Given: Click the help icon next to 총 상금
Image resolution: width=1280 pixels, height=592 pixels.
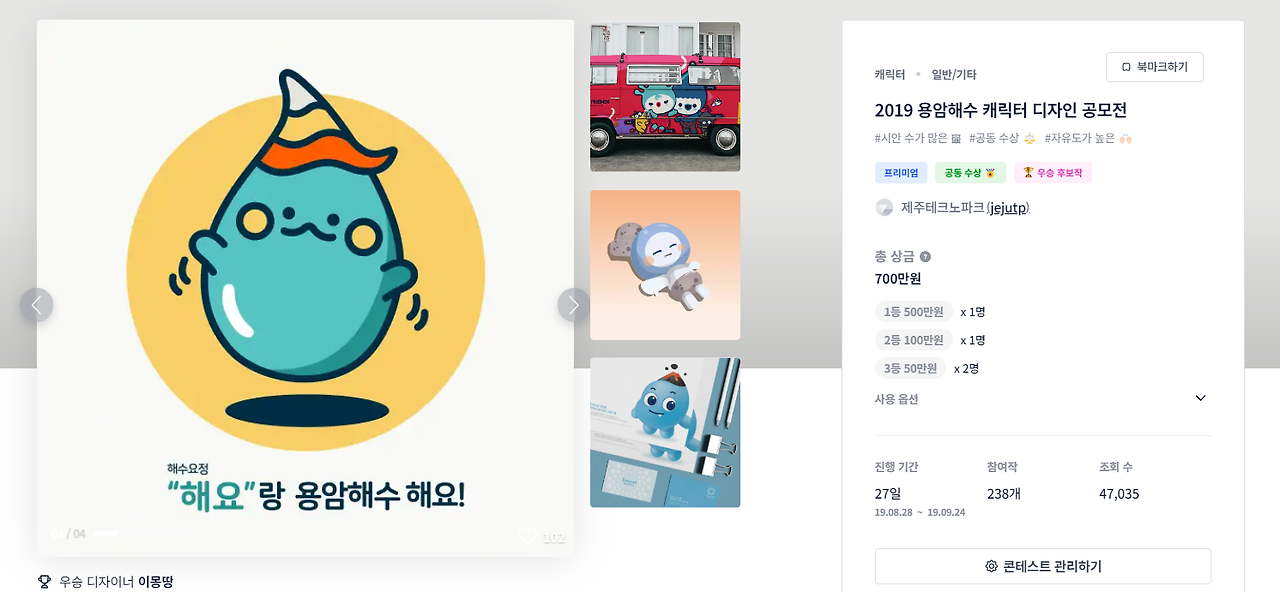Looking at the screenshot, I should [925, 257].
